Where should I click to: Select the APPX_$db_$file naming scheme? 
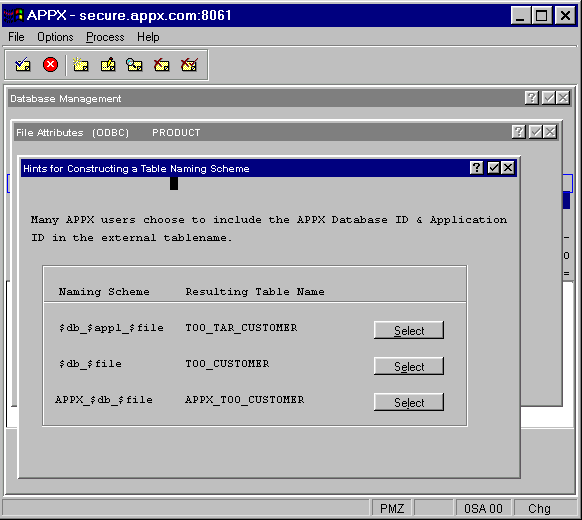pos(409,402)
